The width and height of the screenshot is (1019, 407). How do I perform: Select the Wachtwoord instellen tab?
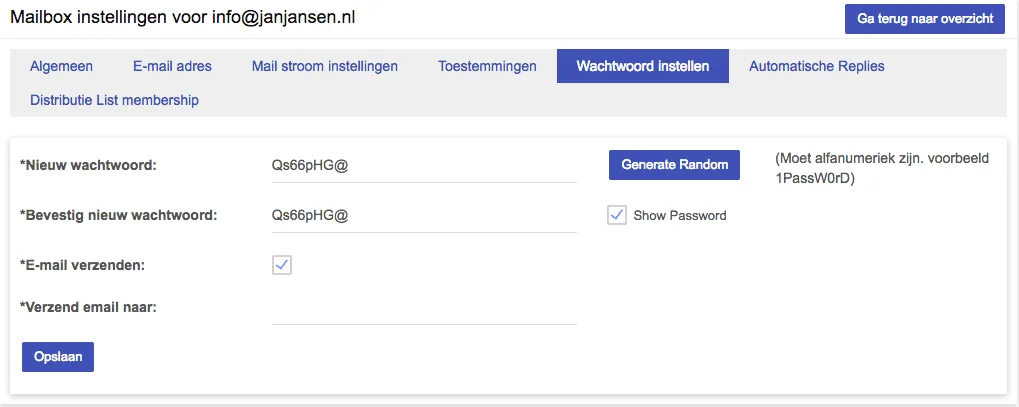[643, 66]
